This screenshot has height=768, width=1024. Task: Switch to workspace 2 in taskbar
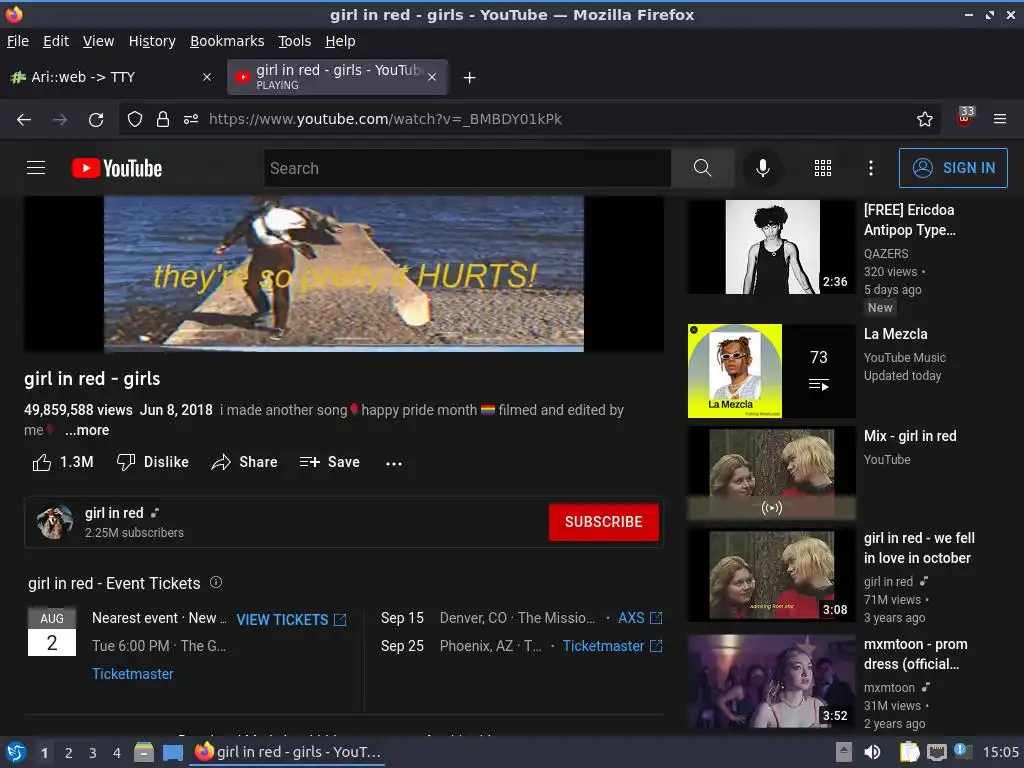(x=68, y=753)
